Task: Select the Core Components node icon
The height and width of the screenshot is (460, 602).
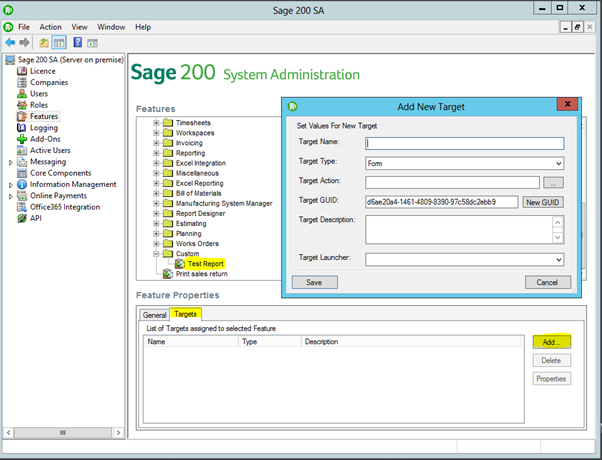Action: [22, 173]
